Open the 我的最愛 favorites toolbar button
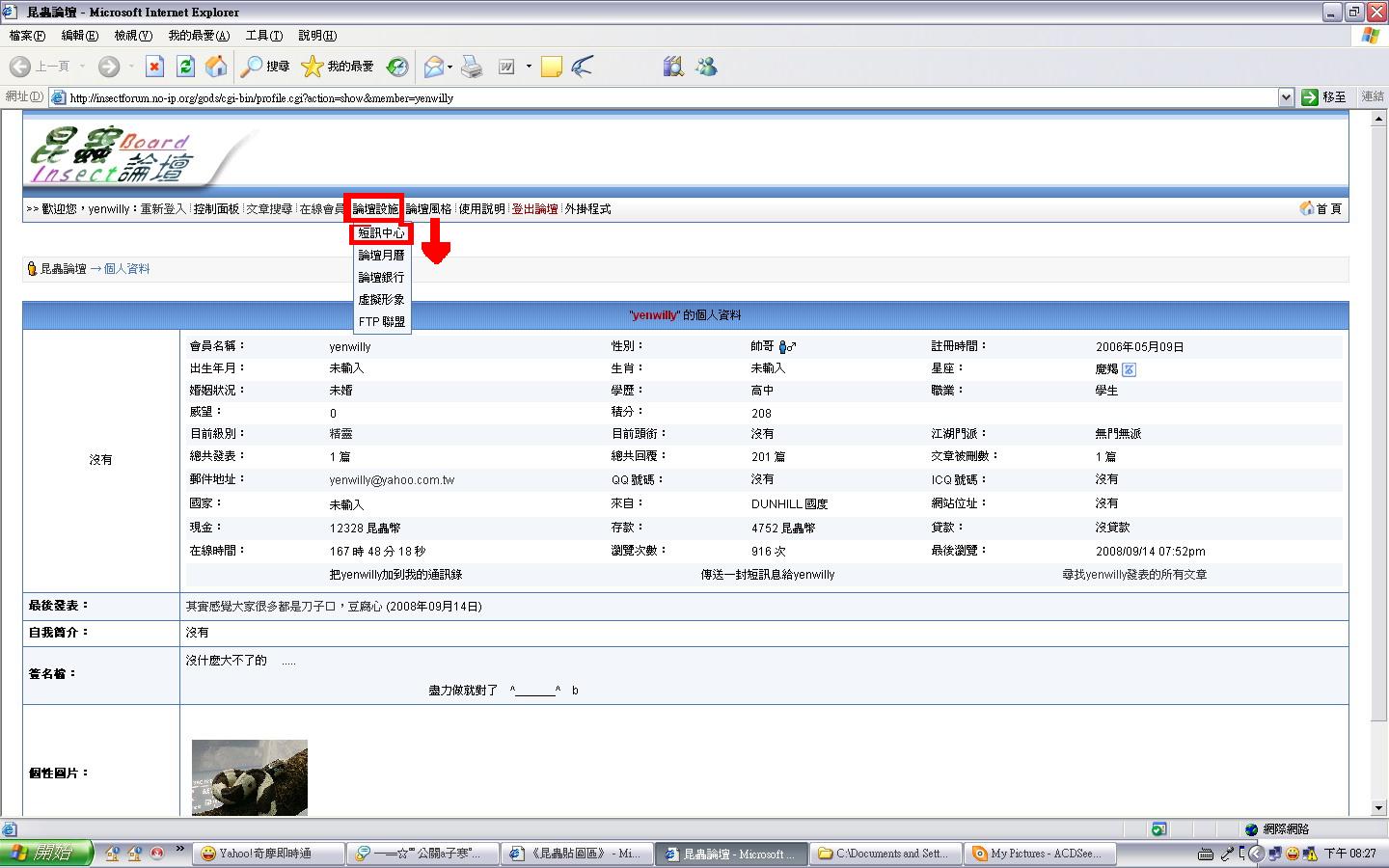The height and width of the screenshot is (868, 1389). (x=338, y=67)
